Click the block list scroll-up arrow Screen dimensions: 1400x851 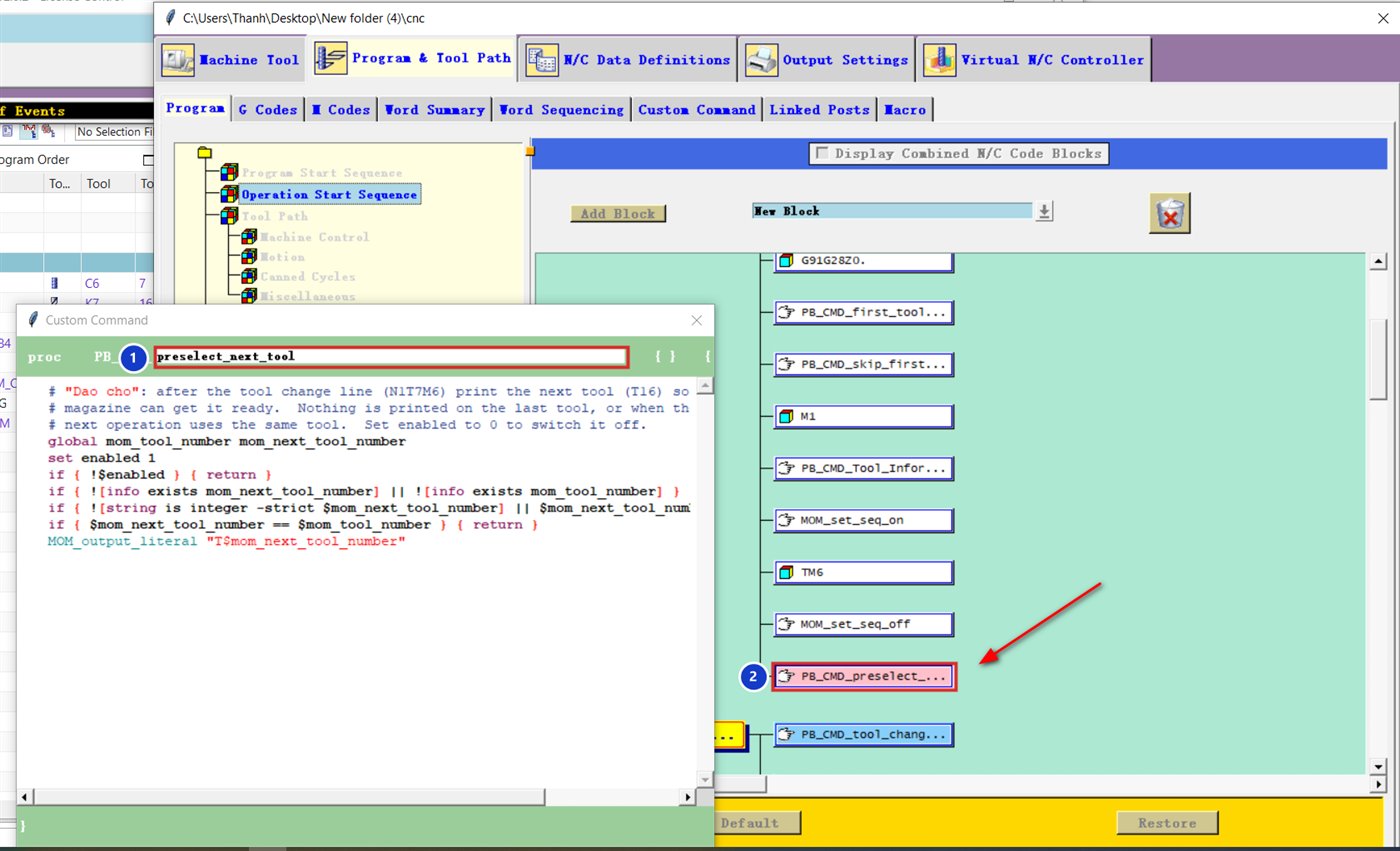(x=1378, y=262)
